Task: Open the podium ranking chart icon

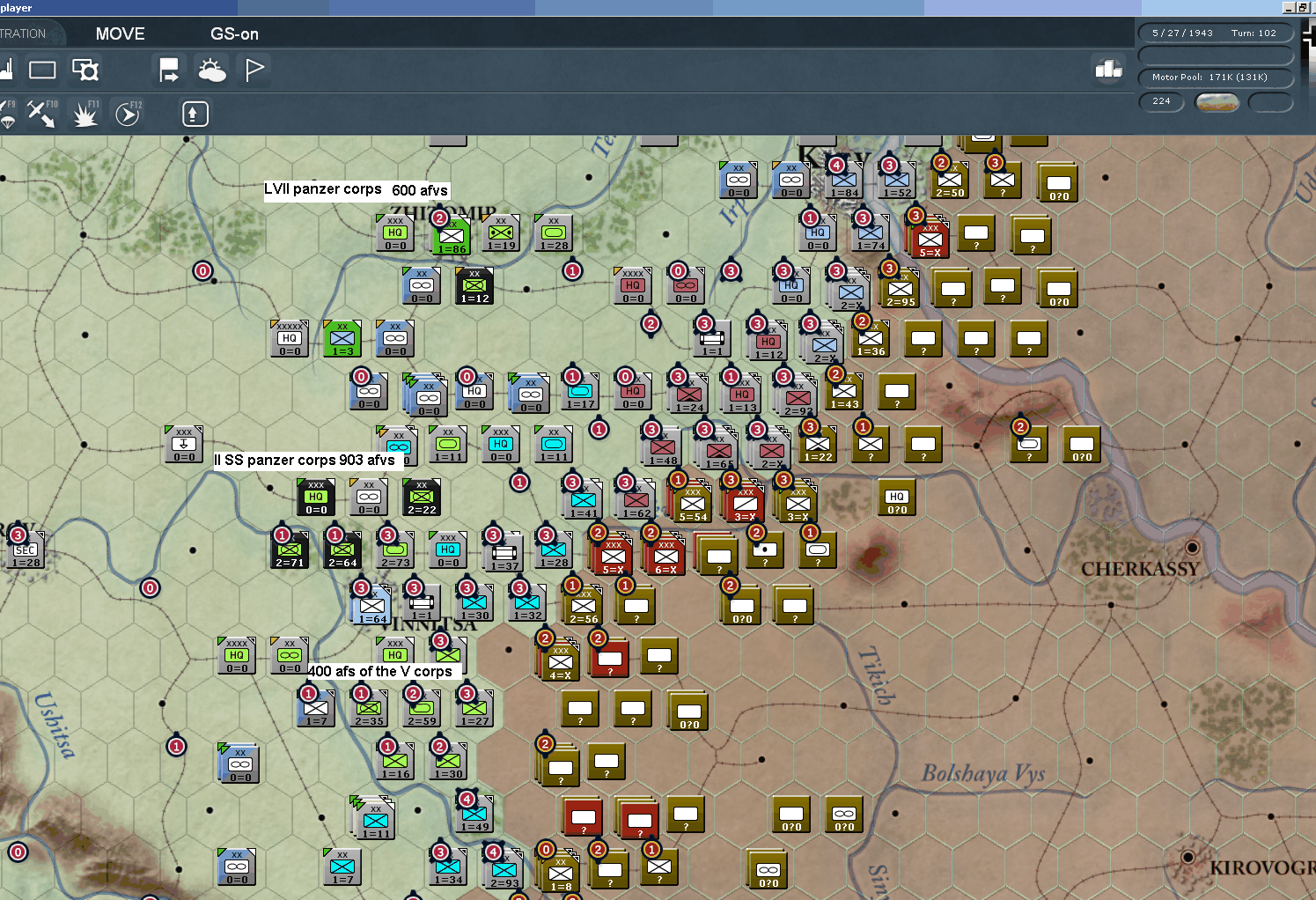Action: (1108, 69)
